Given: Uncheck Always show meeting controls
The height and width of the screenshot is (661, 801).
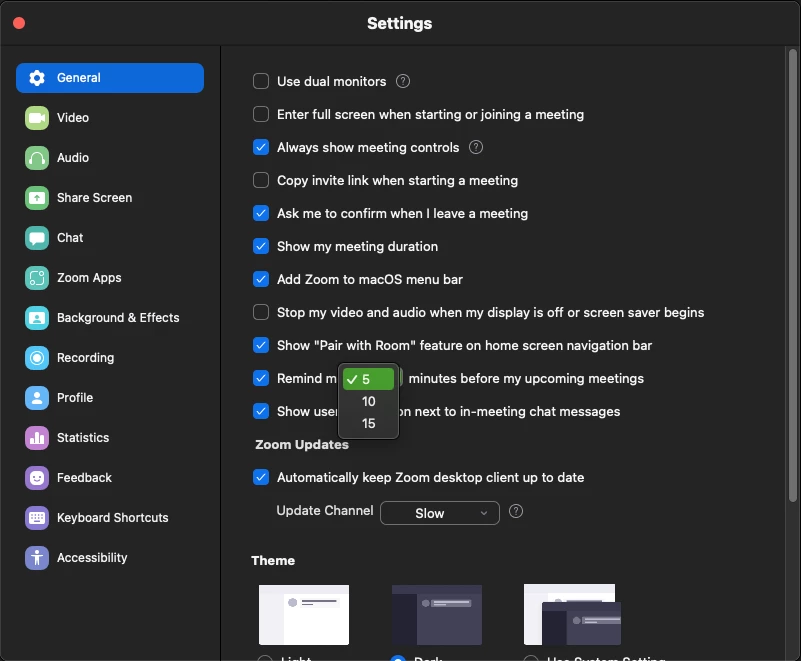Looking at the screenshot, I should [261, 147].
